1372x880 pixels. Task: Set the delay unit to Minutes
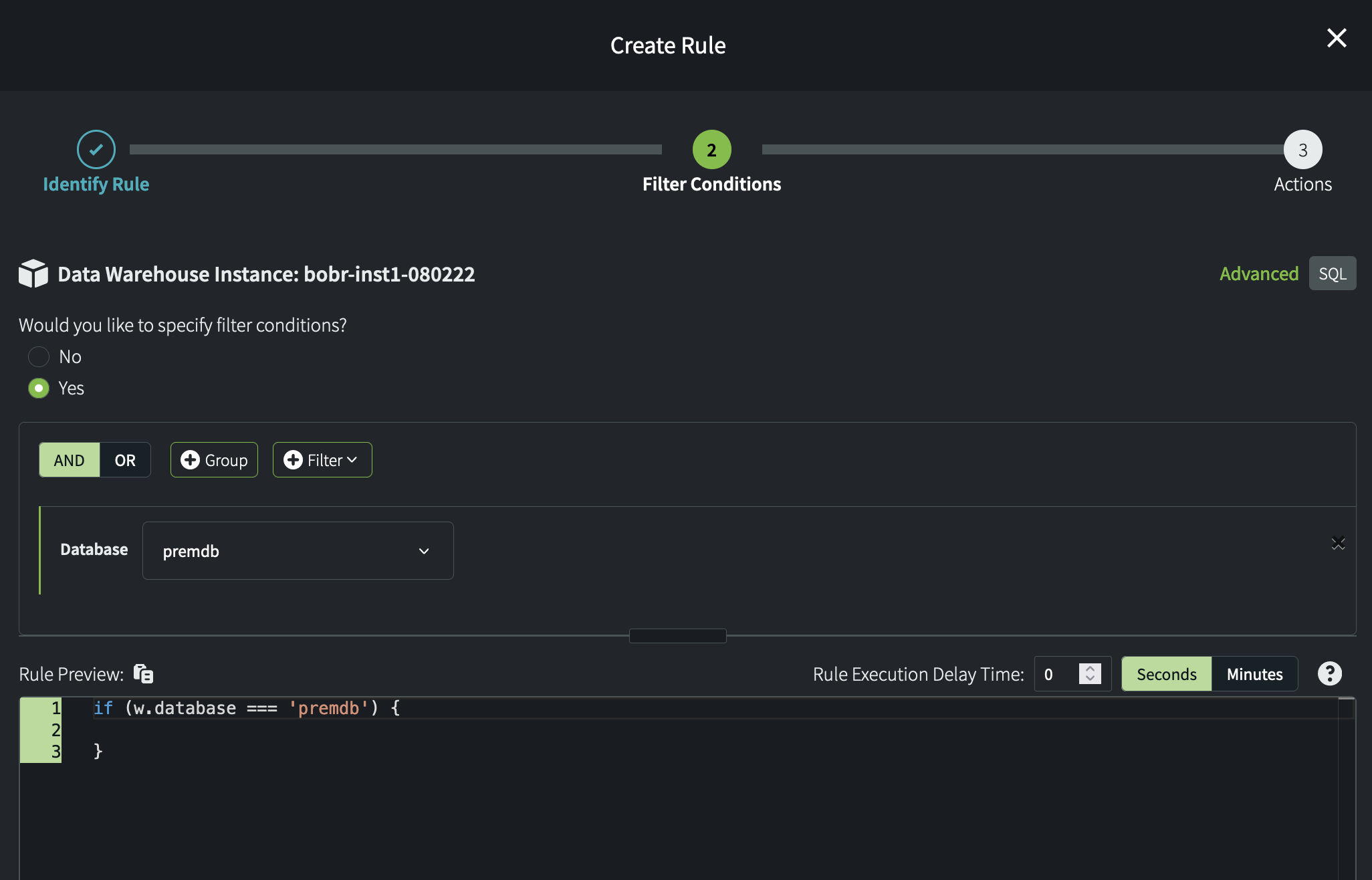click(1254, 674)
